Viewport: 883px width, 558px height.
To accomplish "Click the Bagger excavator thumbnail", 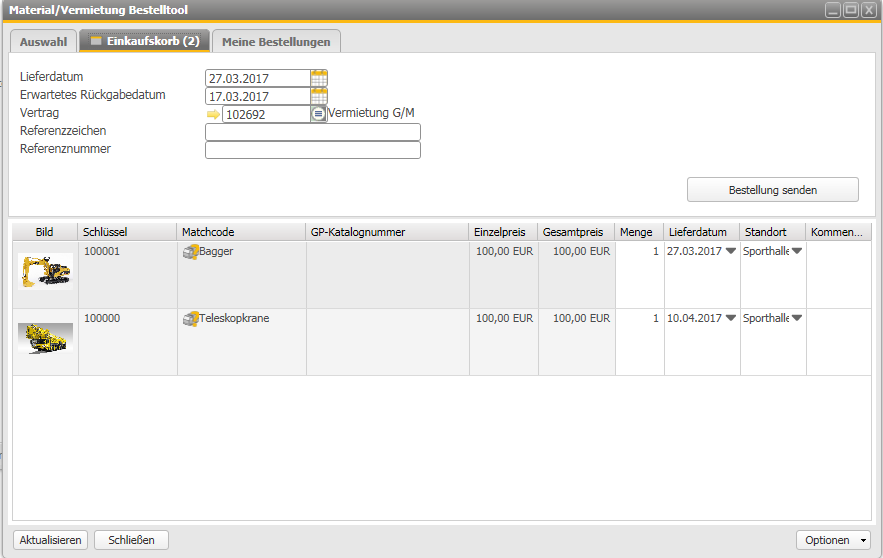I will [45, 271].
